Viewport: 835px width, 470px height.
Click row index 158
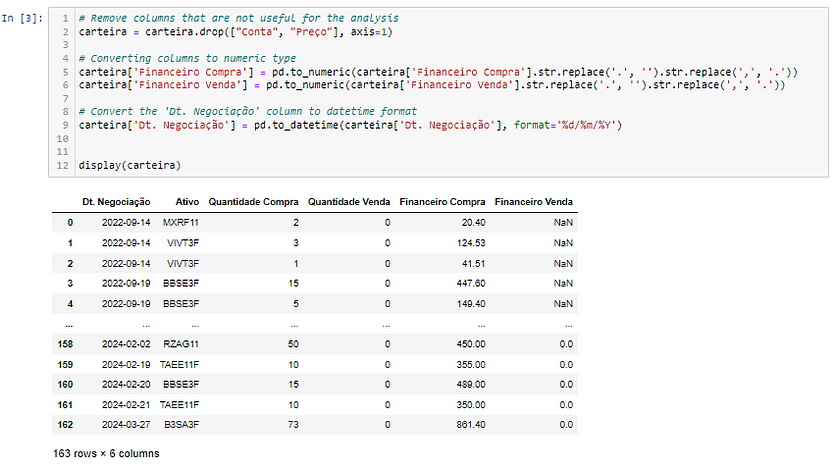point(65,344)
